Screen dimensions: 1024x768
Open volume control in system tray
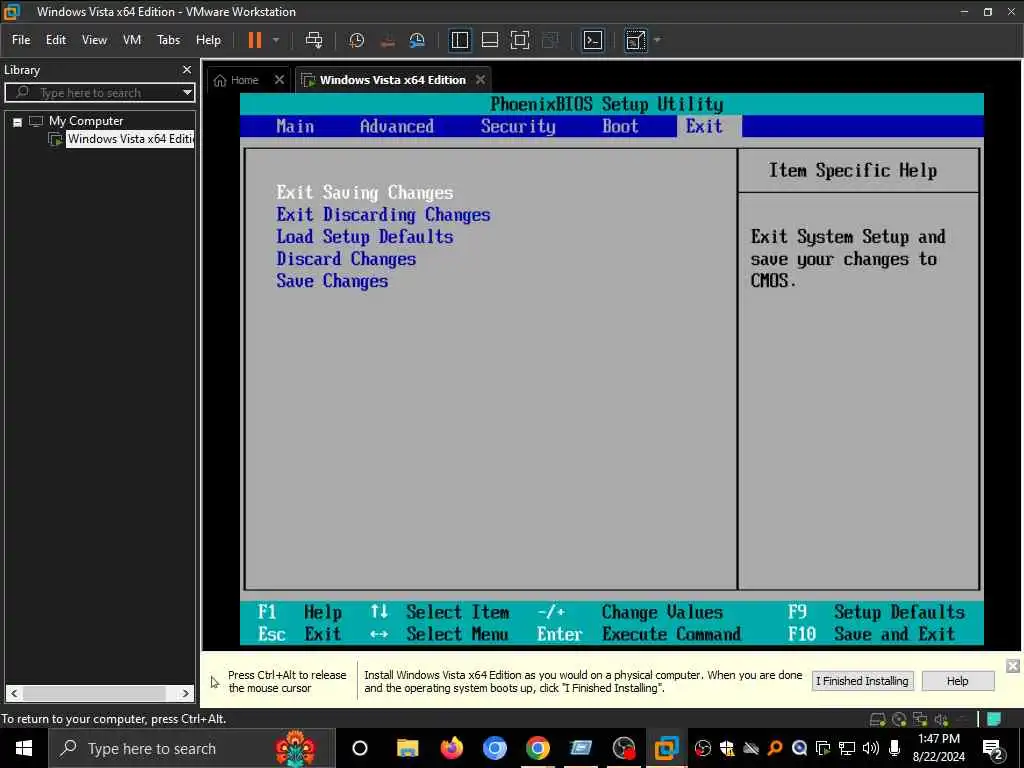(870, 748)
